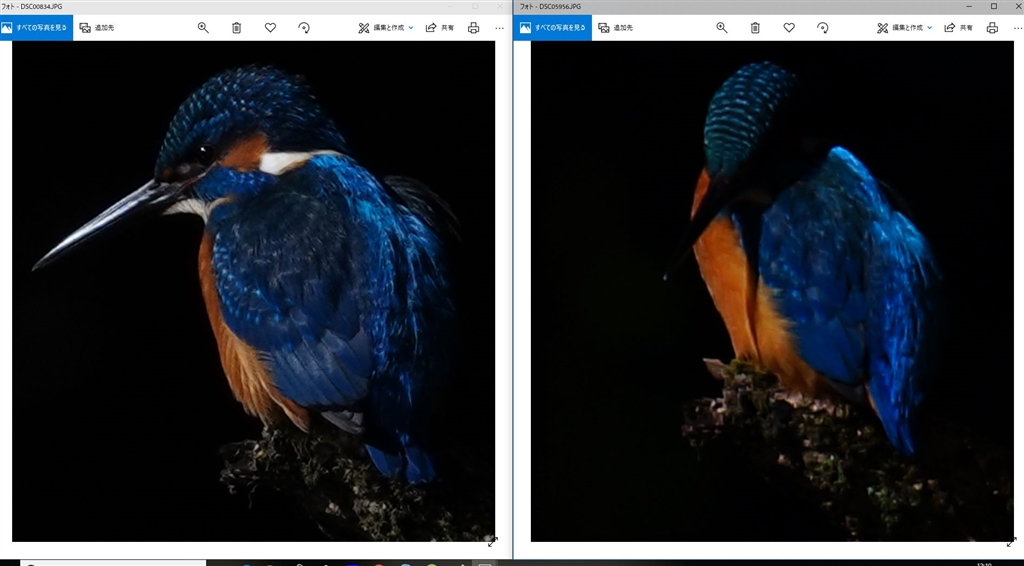
Task: Click すべての写真を見る in the DSC00834.JPG window
Action: 37,28
